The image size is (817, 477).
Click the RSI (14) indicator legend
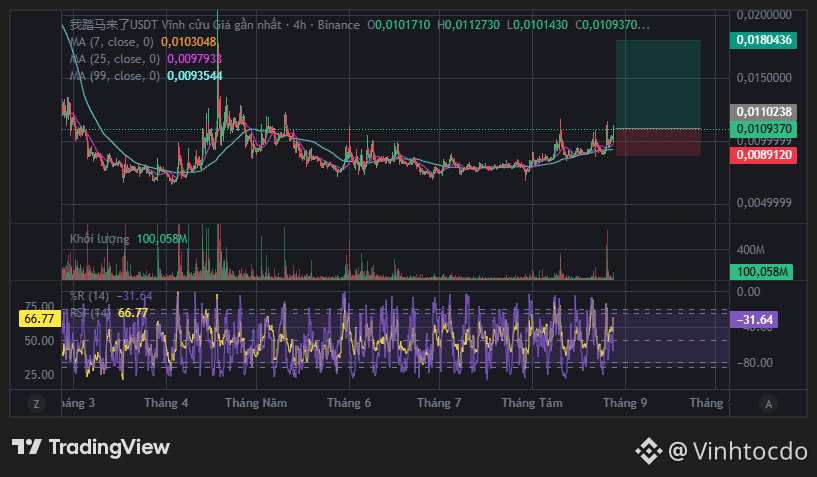point(90,313)
